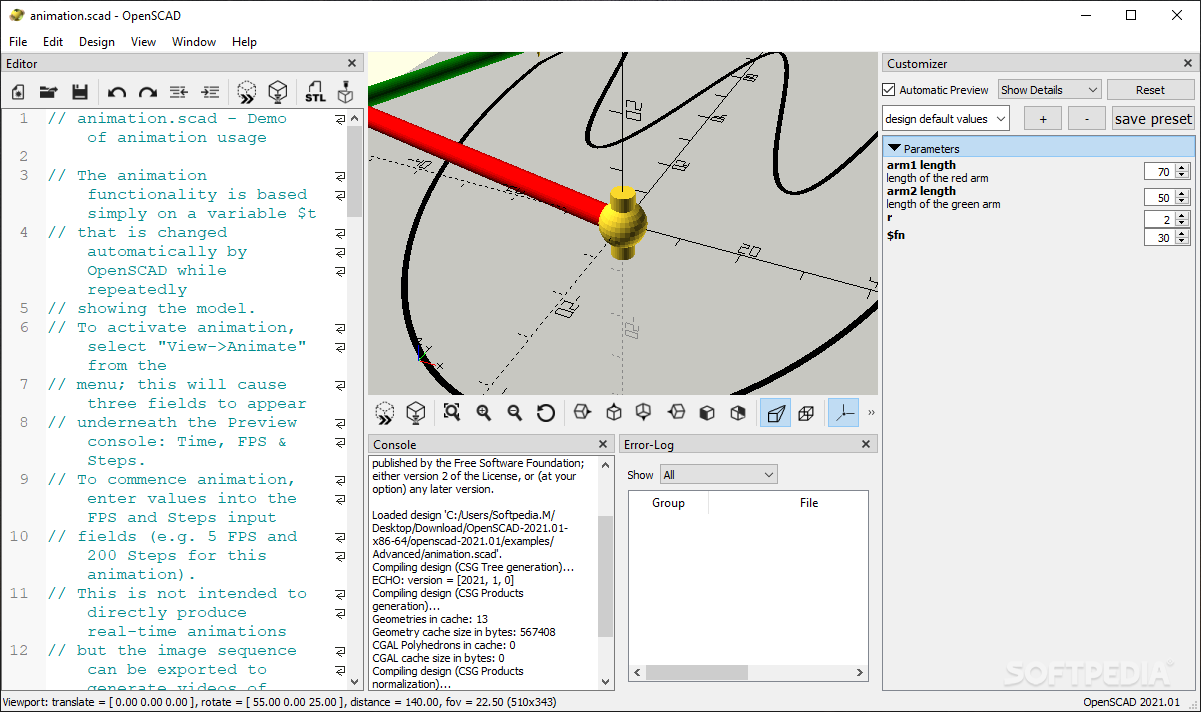Preview the design from the Editor toolbar
1201x712 pixels.
coord(246,92)
